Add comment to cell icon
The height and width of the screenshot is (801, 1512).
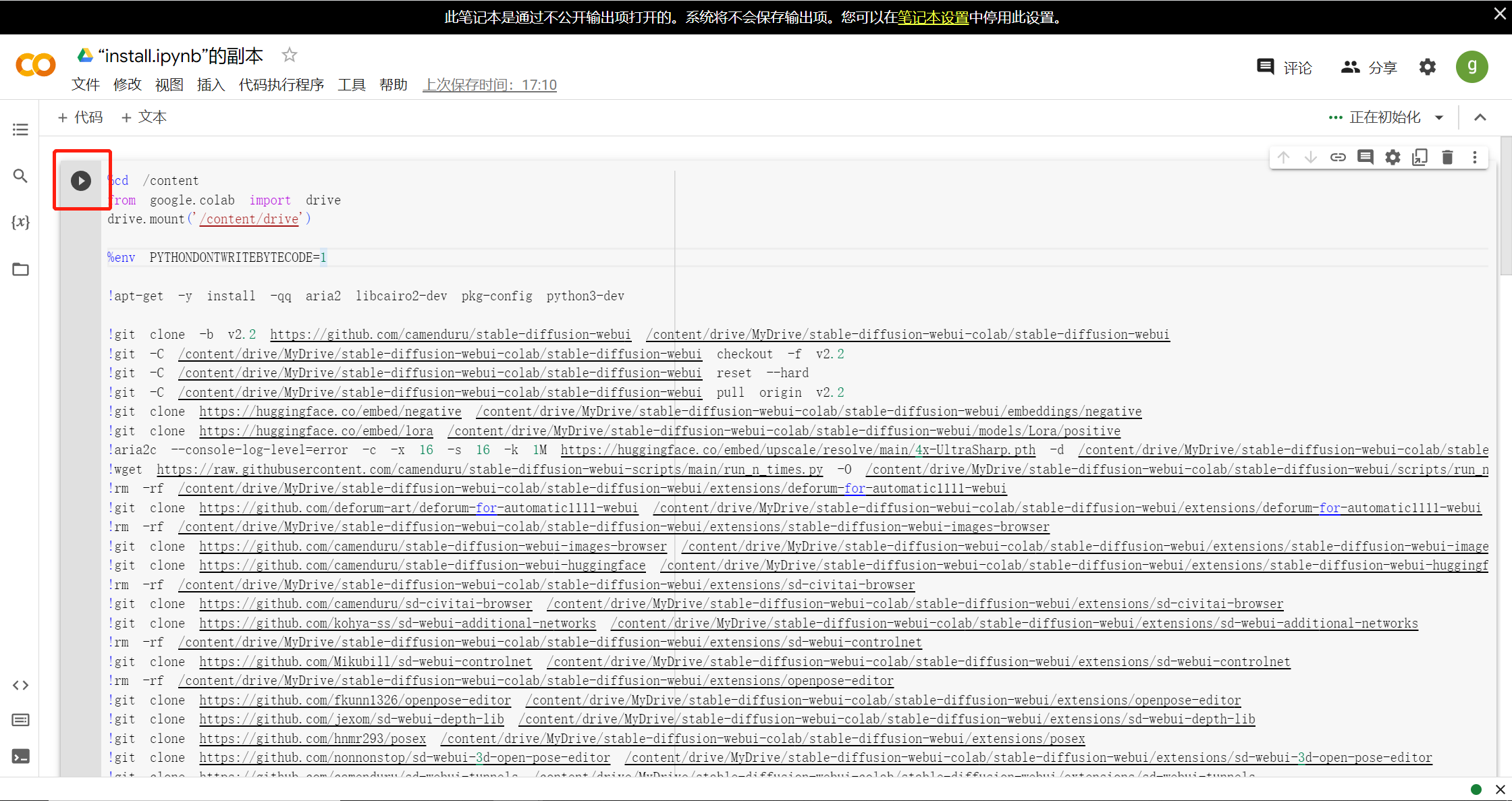click(x=1366, y=157)
